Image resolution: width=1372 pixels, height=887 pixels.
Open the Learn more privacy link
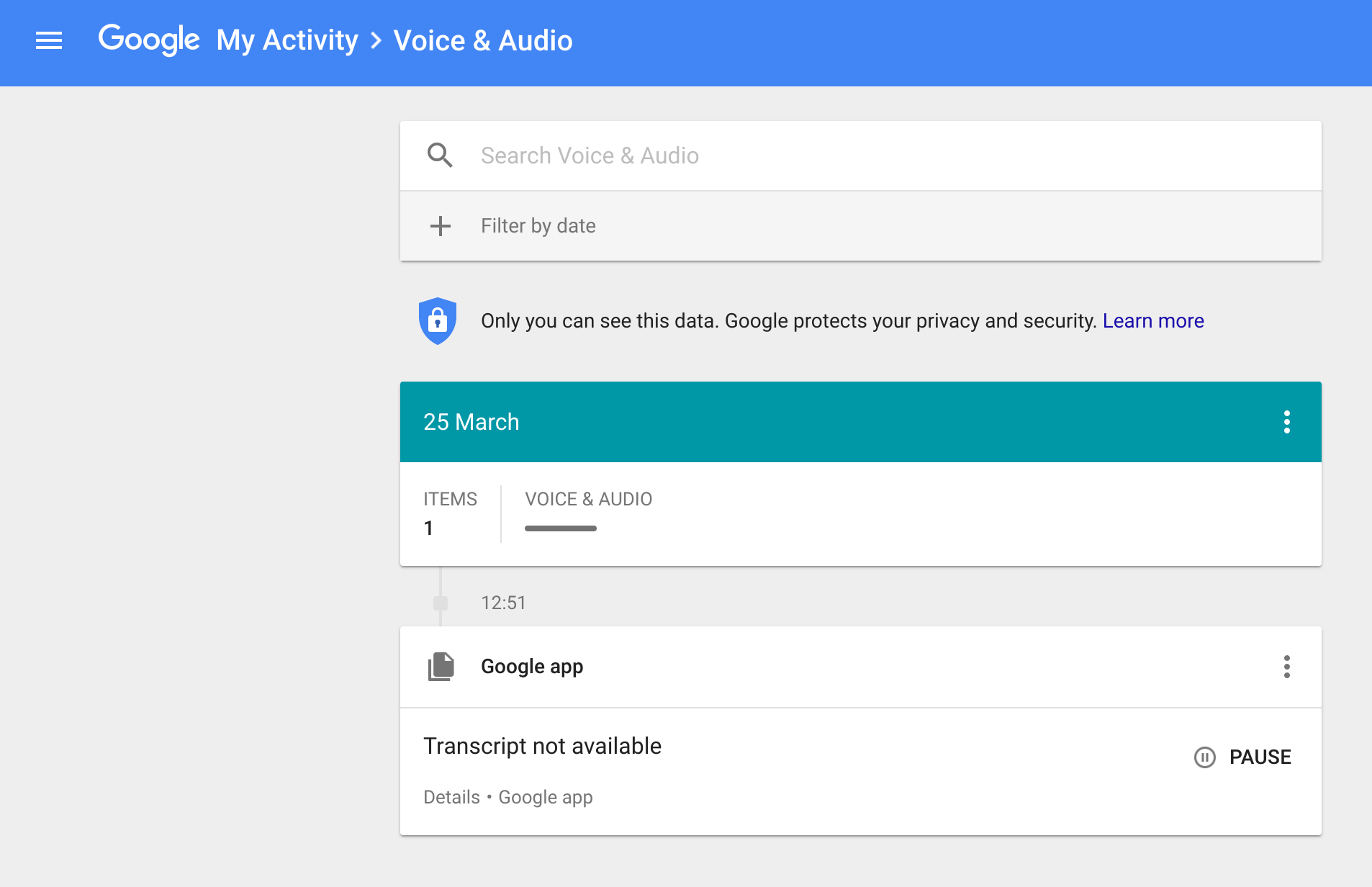click(x=1152, y=321)
